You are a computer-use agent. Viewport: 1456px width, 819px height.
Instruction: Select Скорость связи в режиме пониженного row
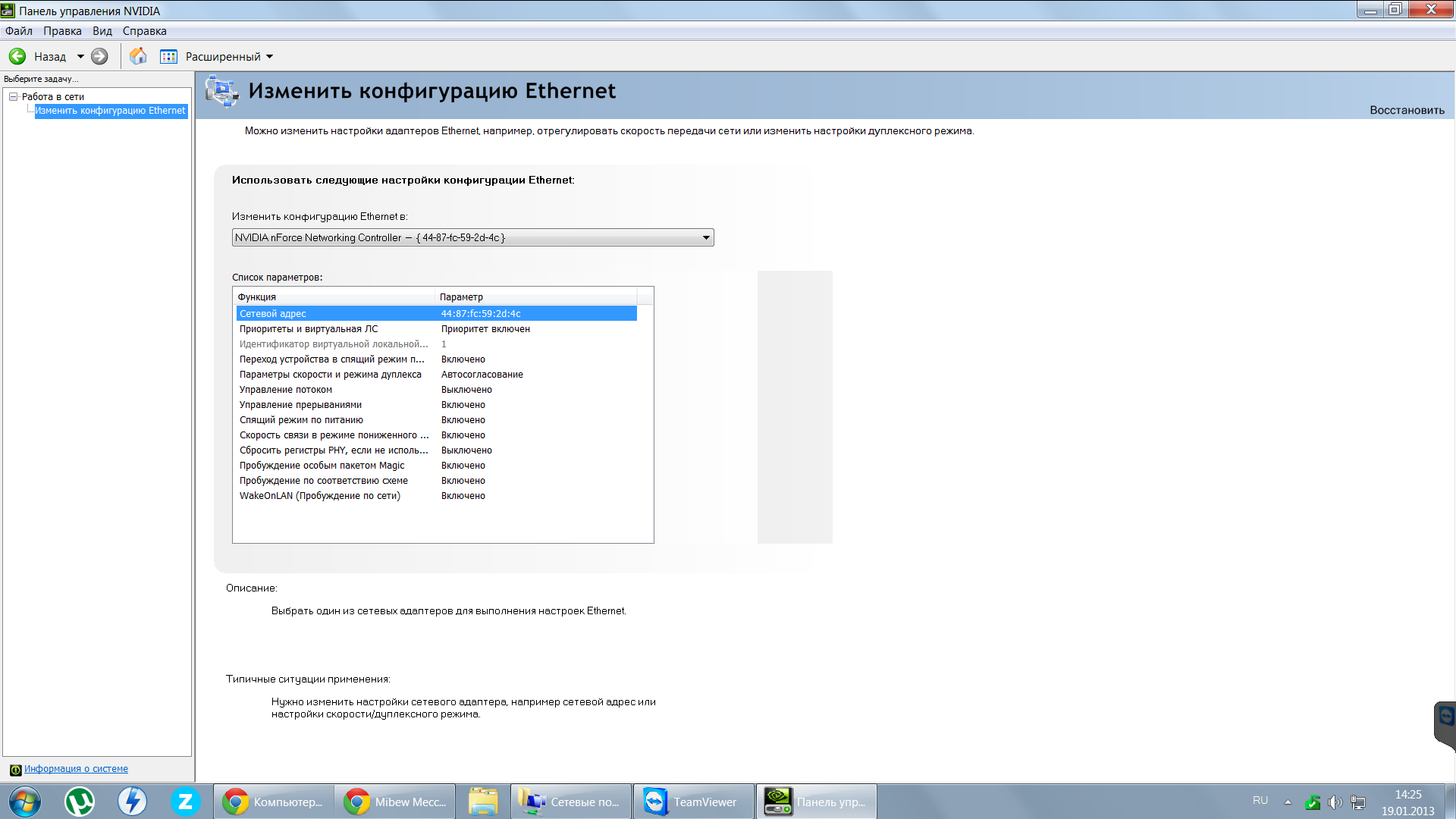pos(436,435)
